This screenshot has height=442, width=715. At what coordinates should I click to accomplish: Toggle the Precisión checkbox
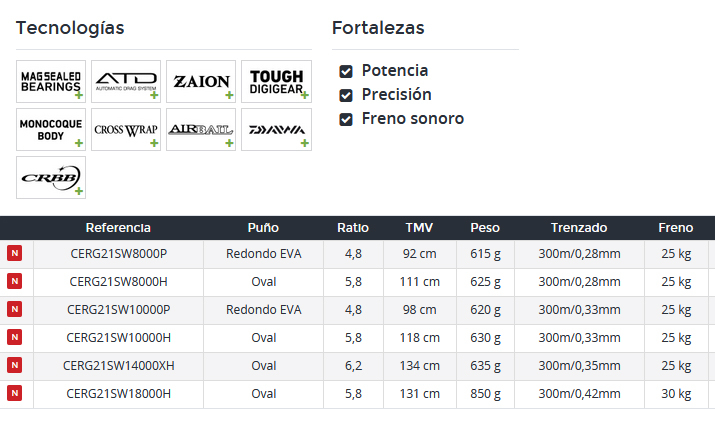346,95
